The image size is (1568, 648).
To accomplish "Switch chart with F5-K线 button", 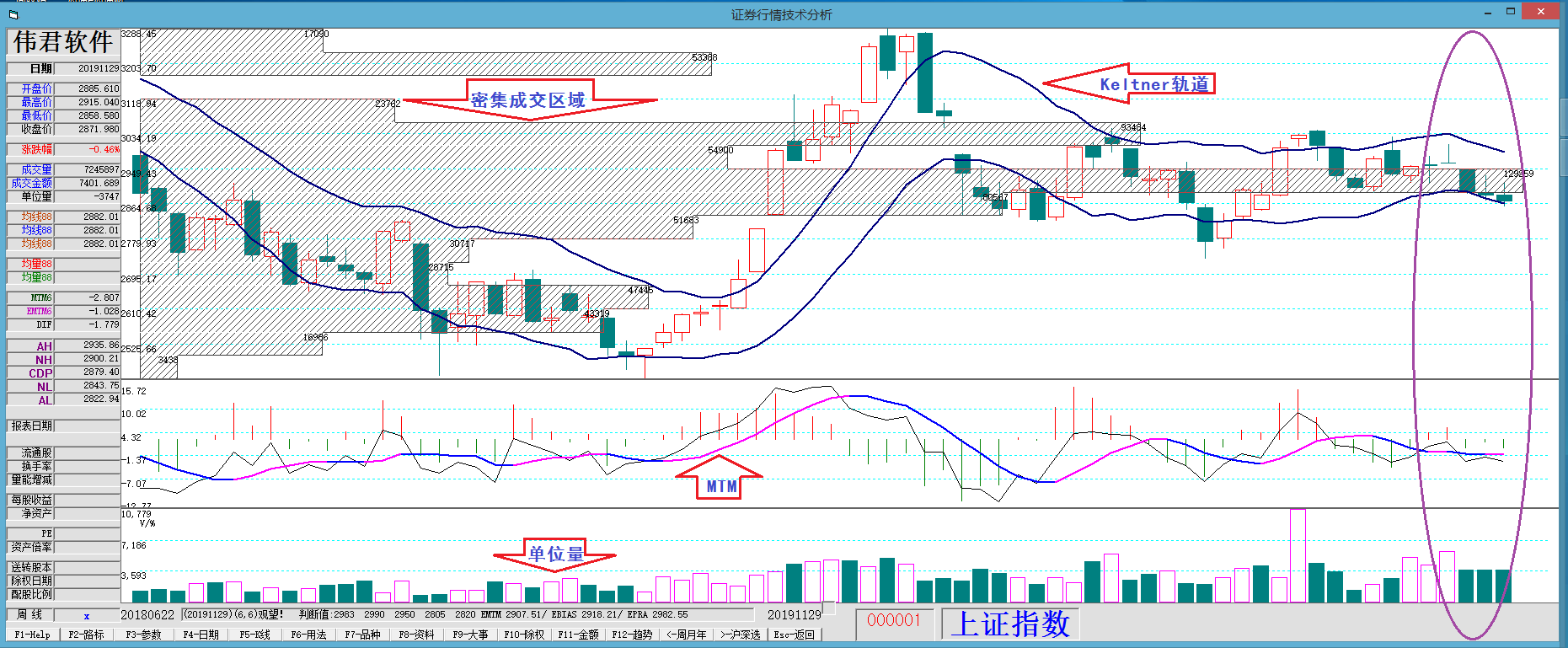I will pos(254,635).
